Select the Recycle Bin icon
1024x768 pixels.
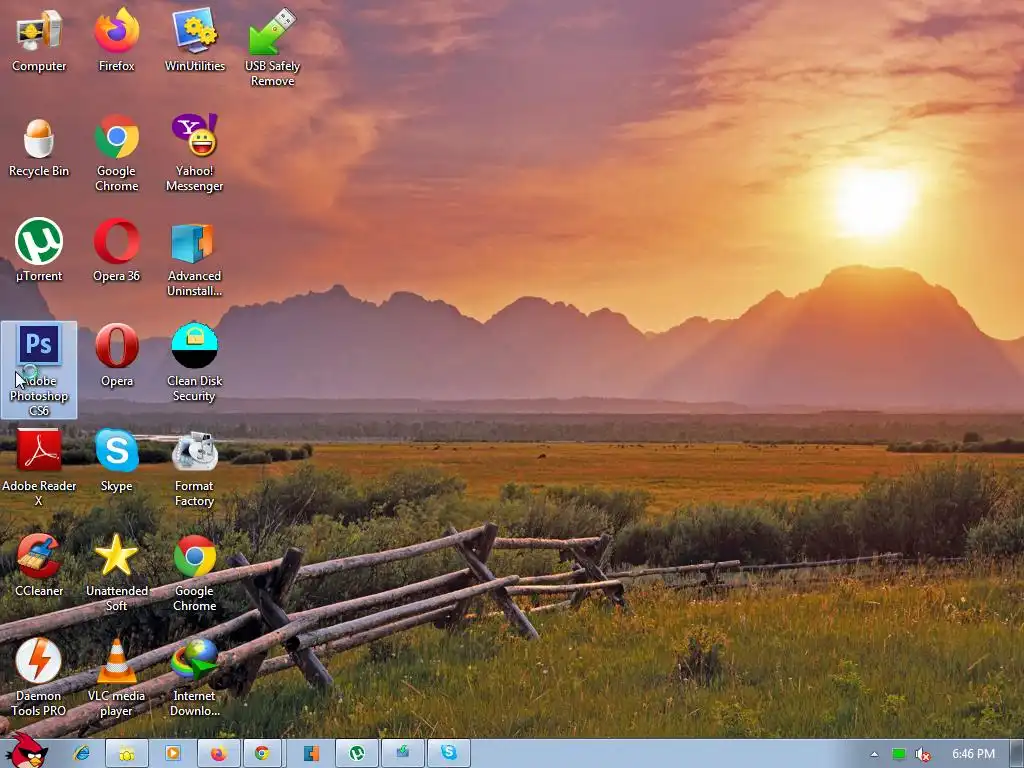39,146
